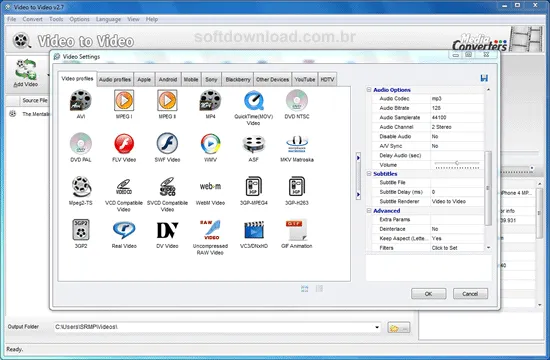This screenshot has height=360, width=550.
Task: Click OK in Video Settings
Action: pyautogui.click(x=429, y=294)
